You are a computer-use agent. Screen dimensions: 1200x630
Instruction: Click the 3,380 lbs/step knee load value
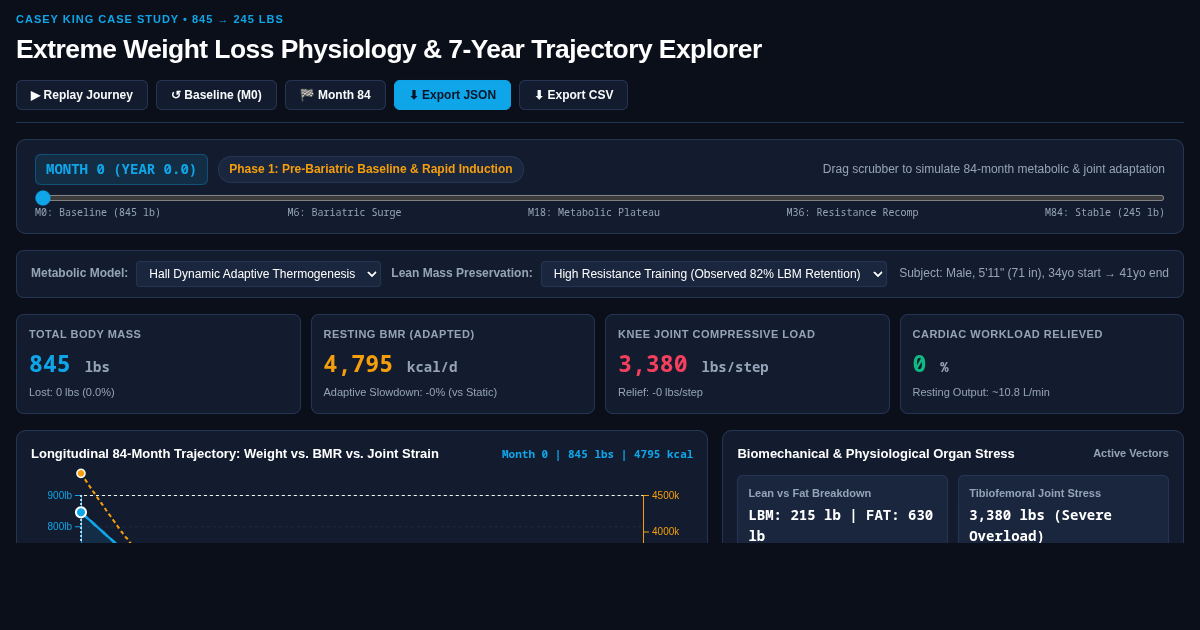[693, 365]
